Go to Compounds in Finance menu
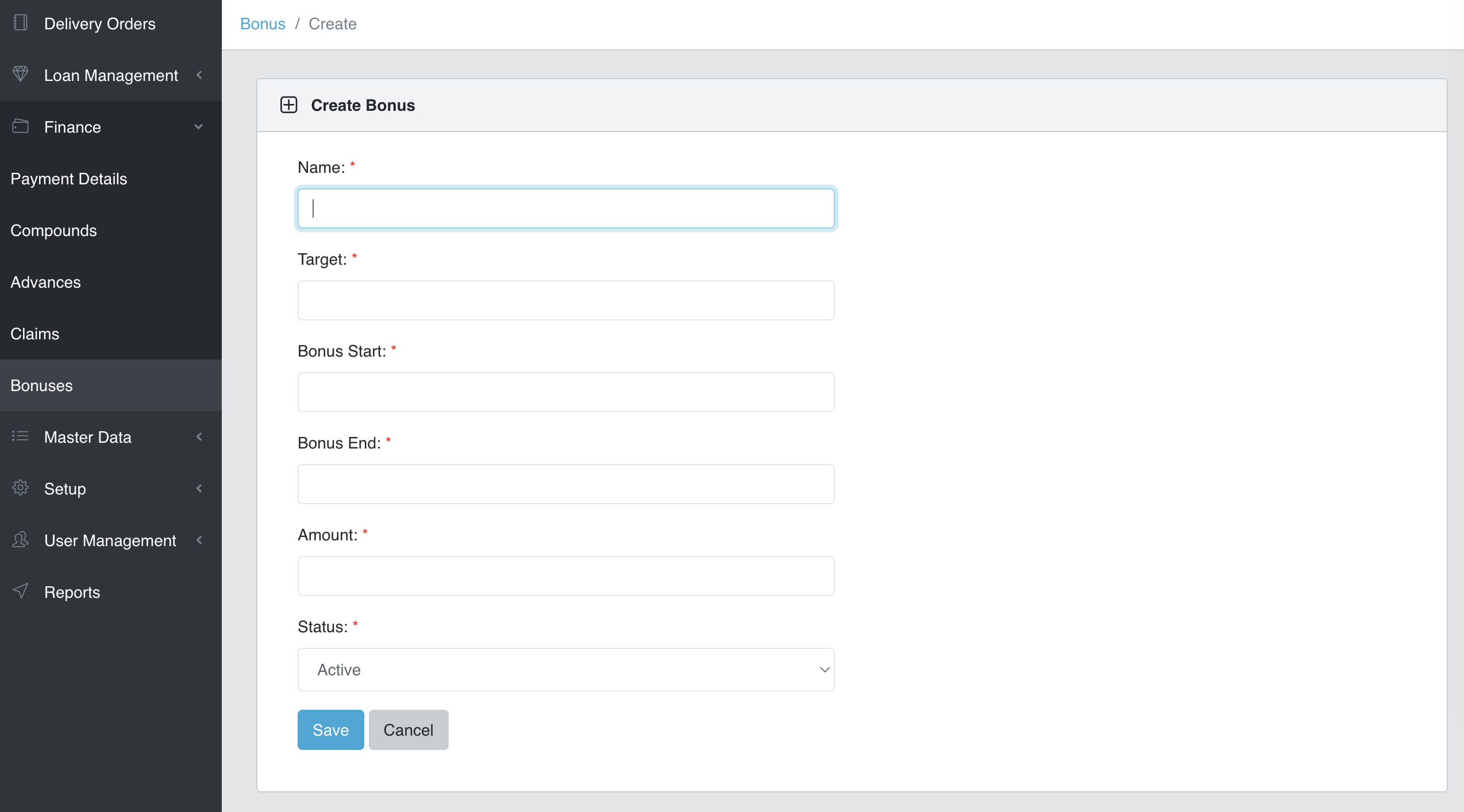Image resolution: width=1464 pixels, height=812 pixels. click(x=54, y=230)
